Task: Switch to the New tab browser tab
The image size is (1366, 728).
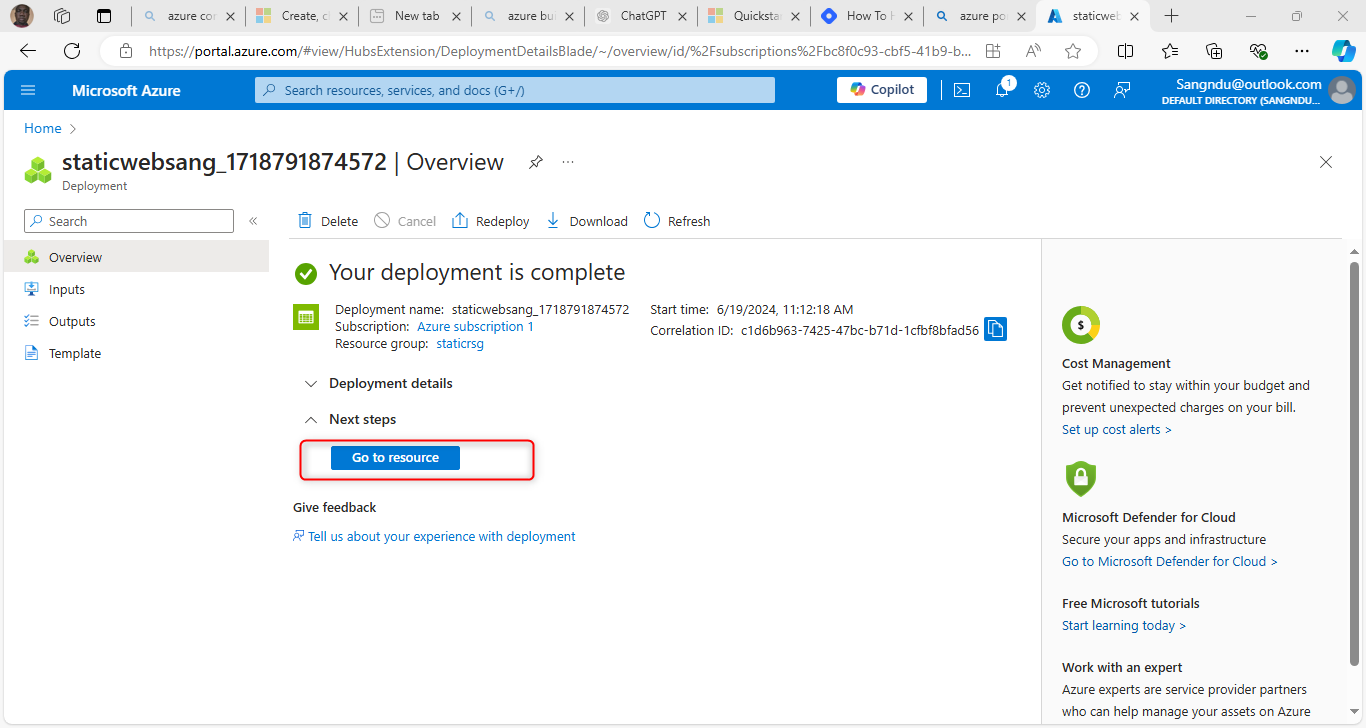Action: point(416,16)
